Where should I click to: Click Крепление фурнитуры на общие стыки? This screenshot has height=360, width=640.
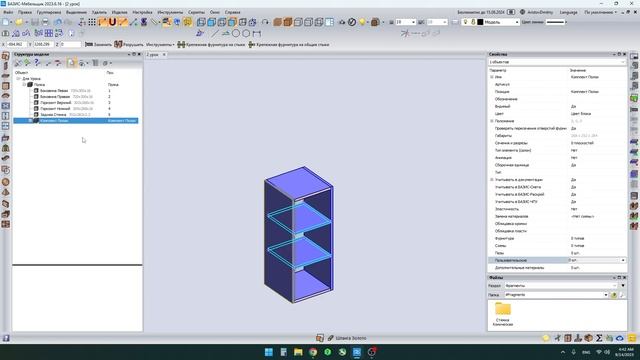click(x=289, y=44)
